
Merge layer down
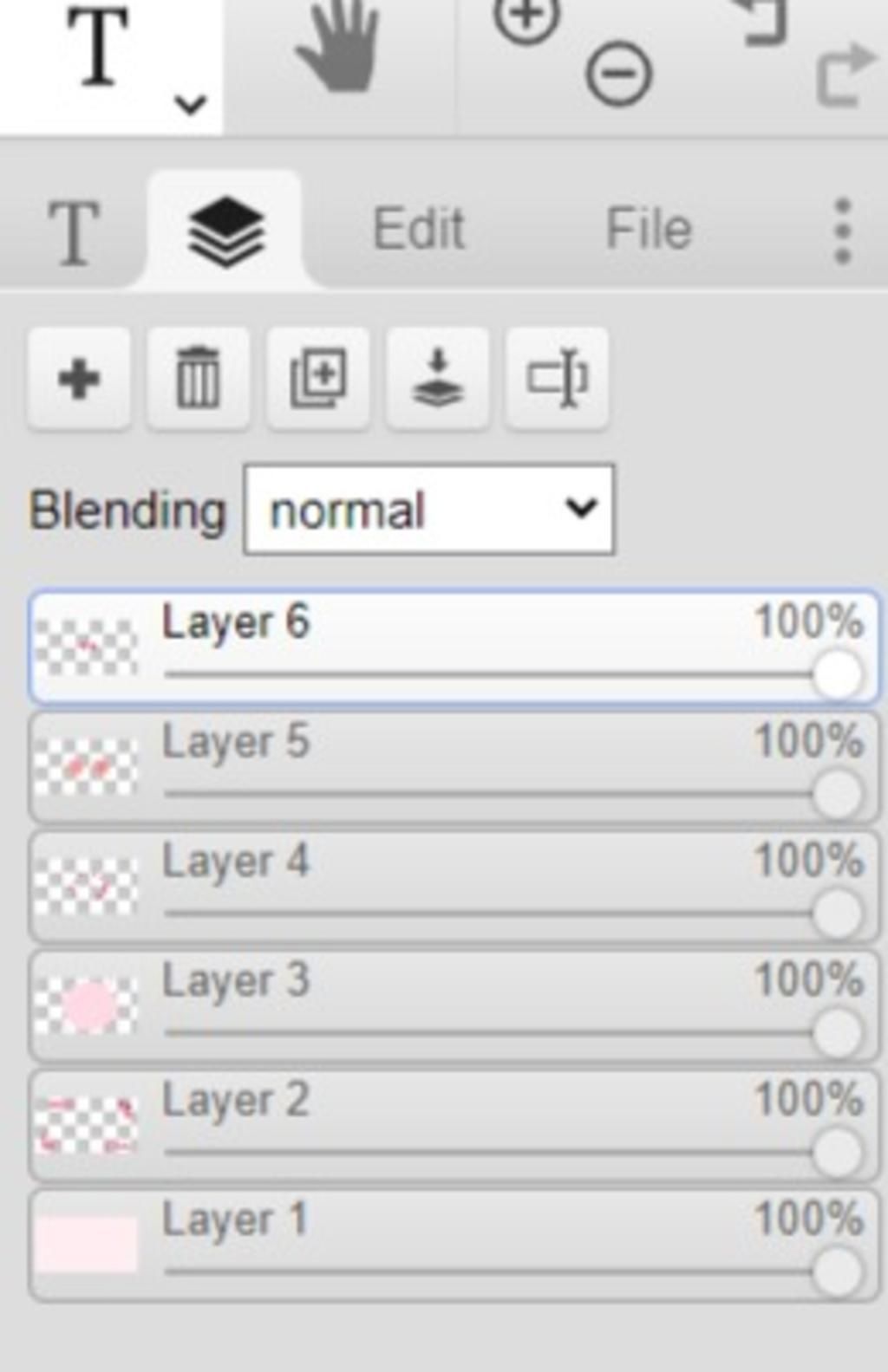(437, 379)
